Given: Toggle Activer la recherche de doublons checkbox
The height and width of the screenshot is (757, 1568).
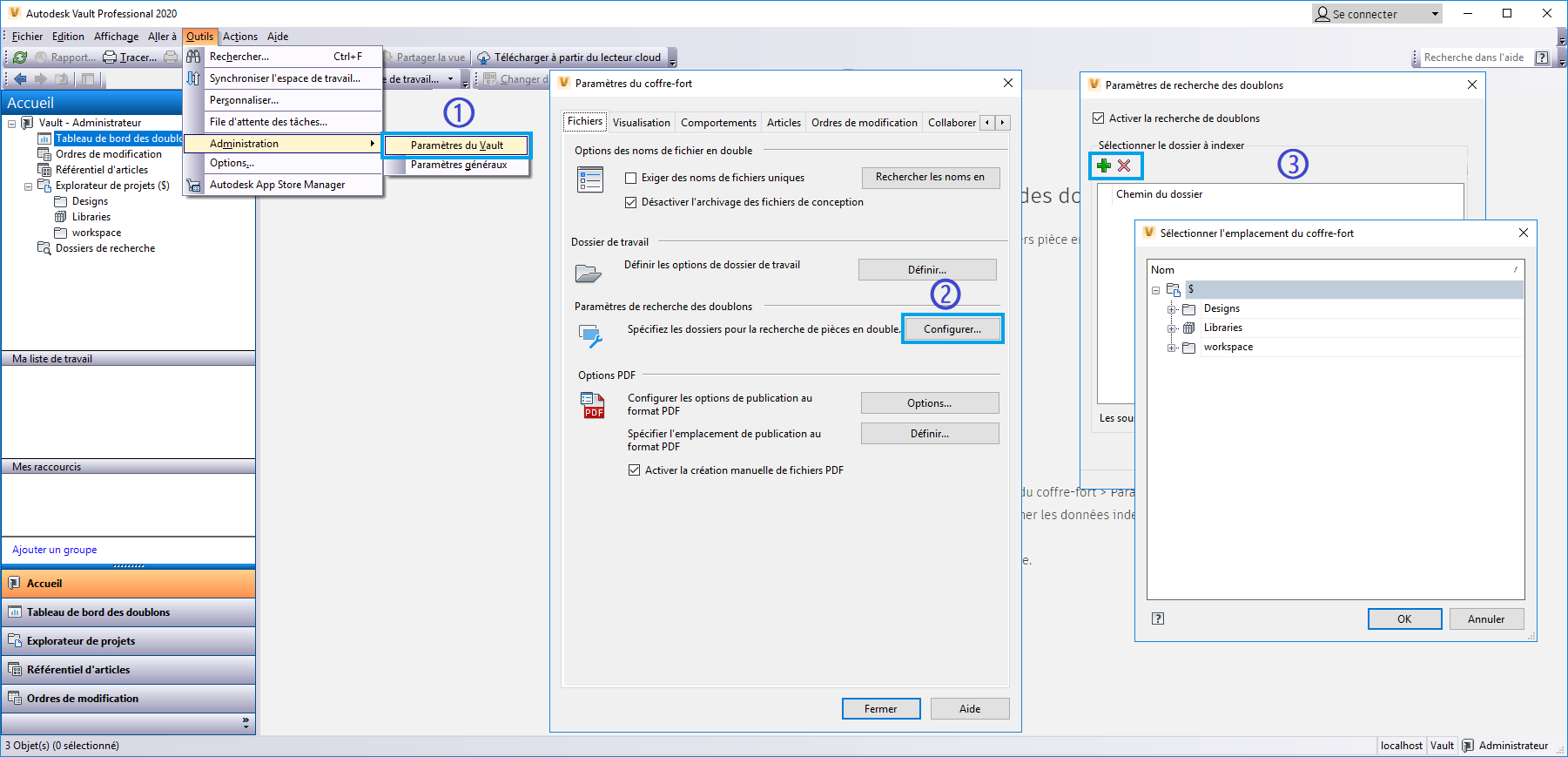Looking at the screenshot, I should 1099,118.
